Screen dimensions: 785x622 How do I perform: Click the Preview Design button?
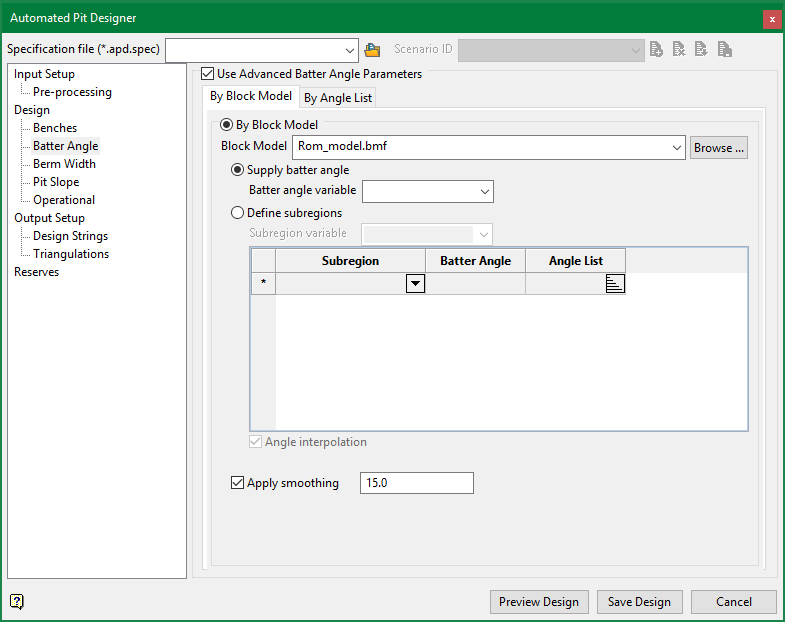pyautogui.click(x=539, y=602)
